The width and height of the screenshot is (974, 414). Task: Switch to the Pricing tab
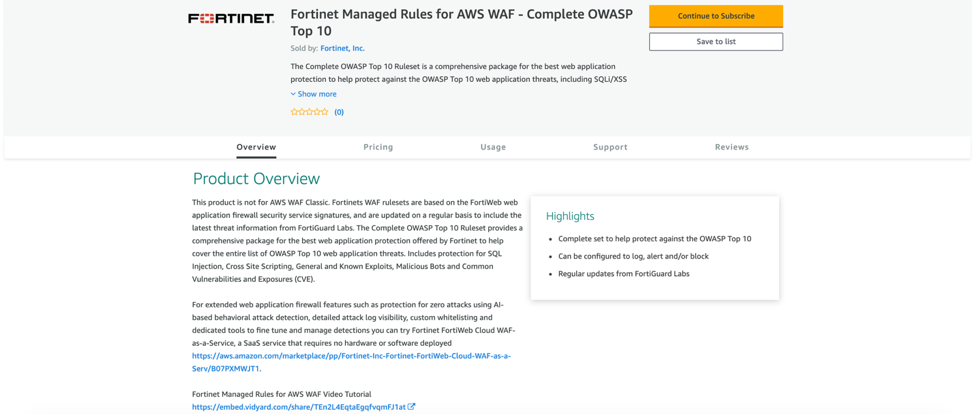378,147
